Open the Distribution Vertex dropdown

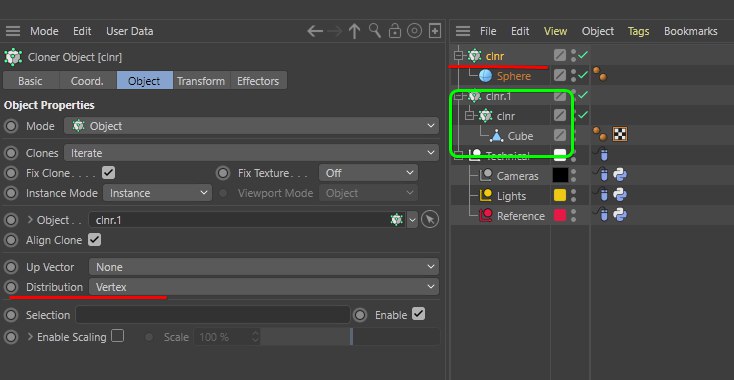click(264, 287)
